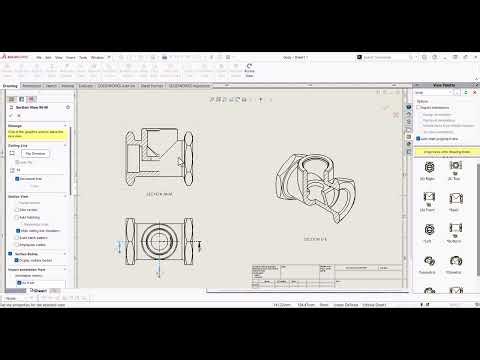Select the third ConfigurationManager tab icon

tap(31, 99)
